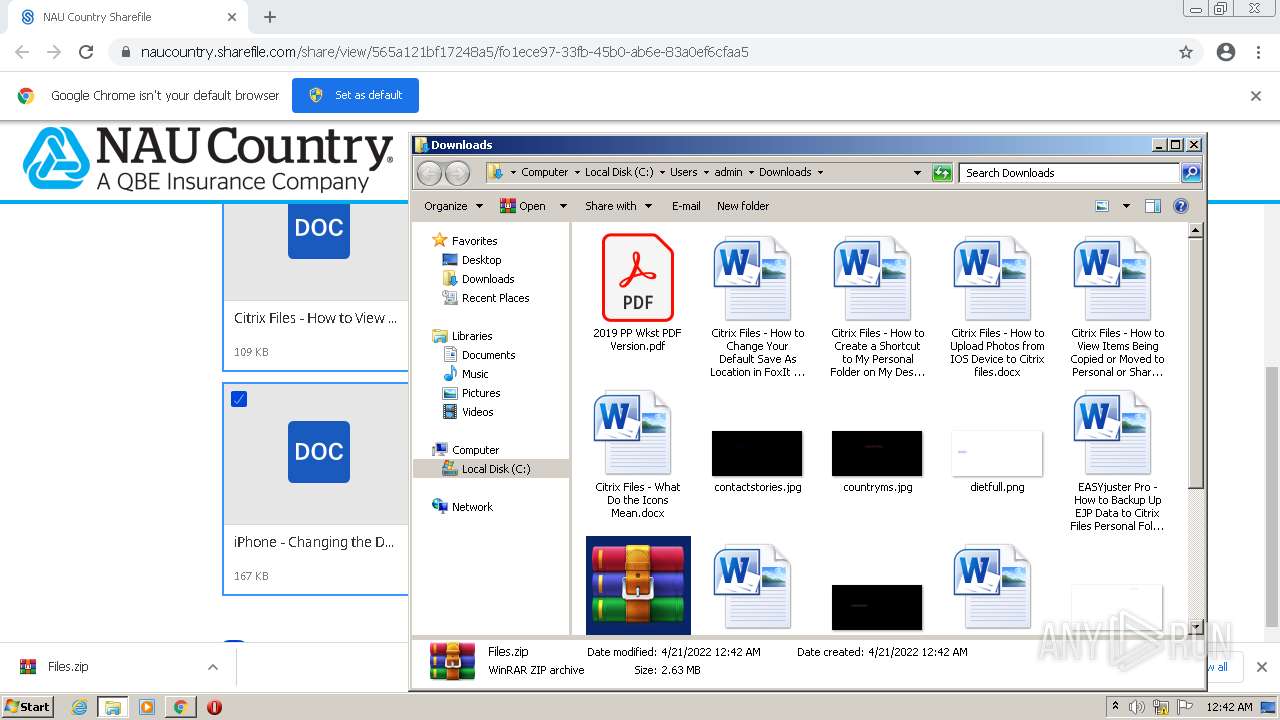Click the Chrome address bar URL
1280x720 pixels.
coord(445,52)
